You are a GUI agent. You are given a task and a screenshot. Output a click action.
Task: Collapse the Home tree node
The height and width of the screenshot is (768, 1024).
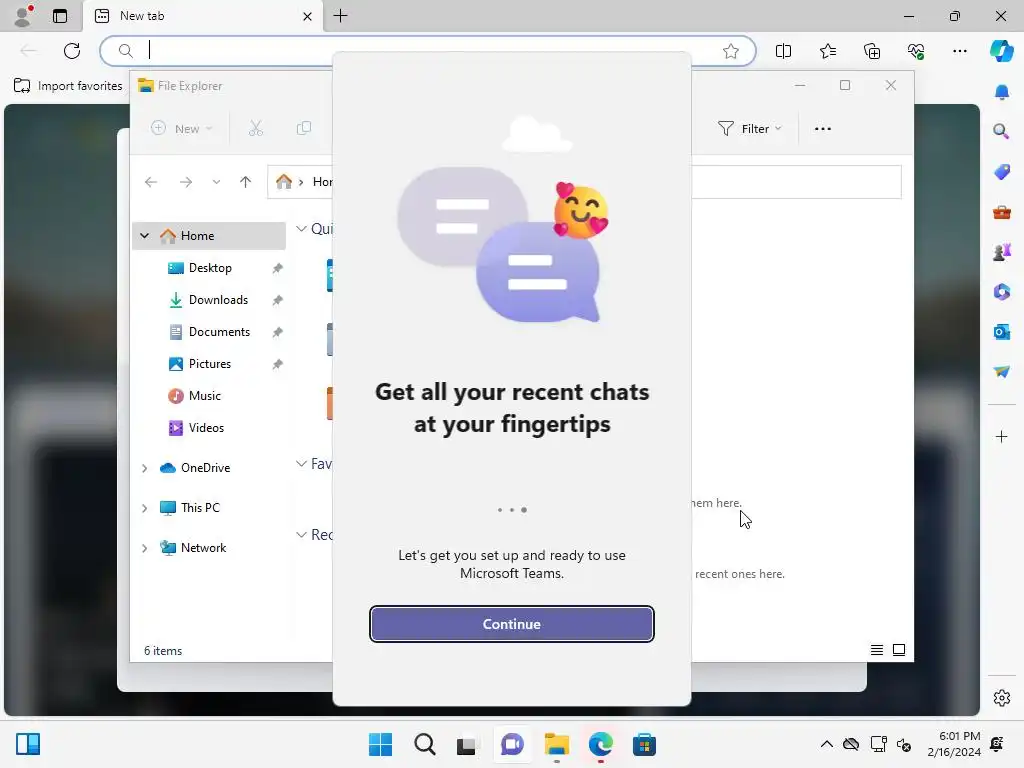click(x=145, y=236)
